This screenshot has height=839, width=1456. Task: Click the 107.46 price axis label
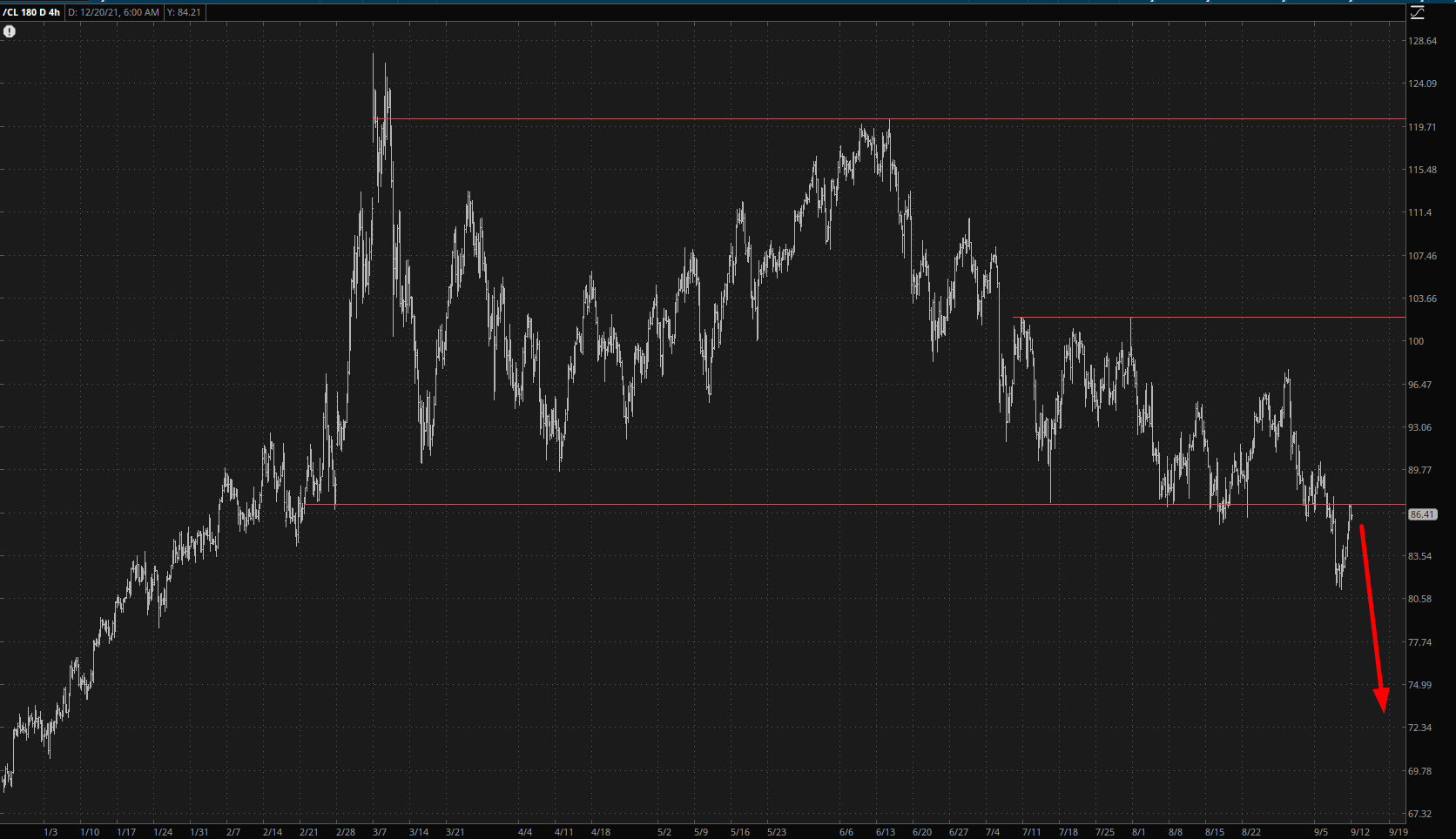(1422, 256)
